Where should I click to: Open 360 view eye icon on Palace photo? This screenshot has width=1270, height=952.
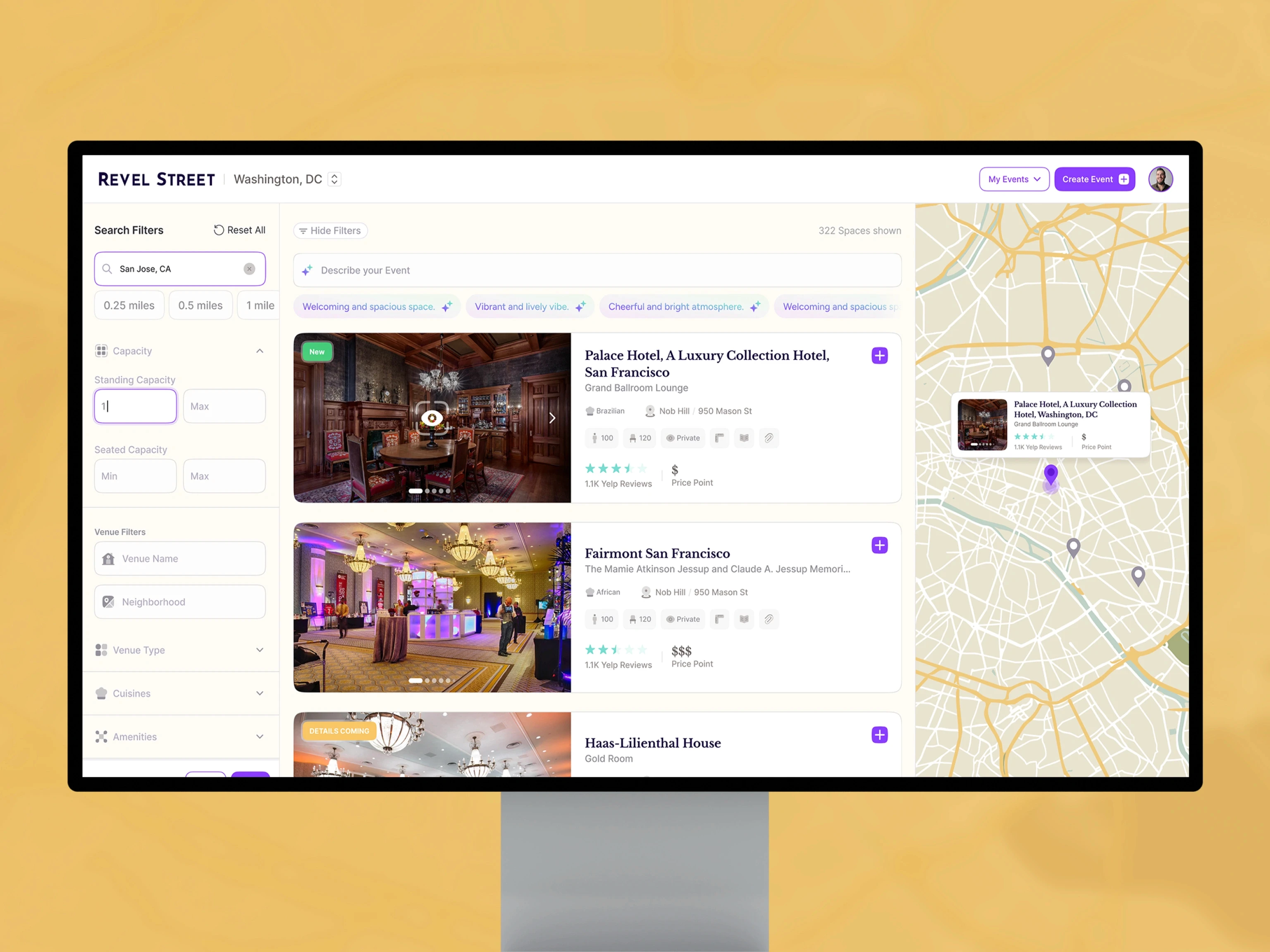coord(432,418)
